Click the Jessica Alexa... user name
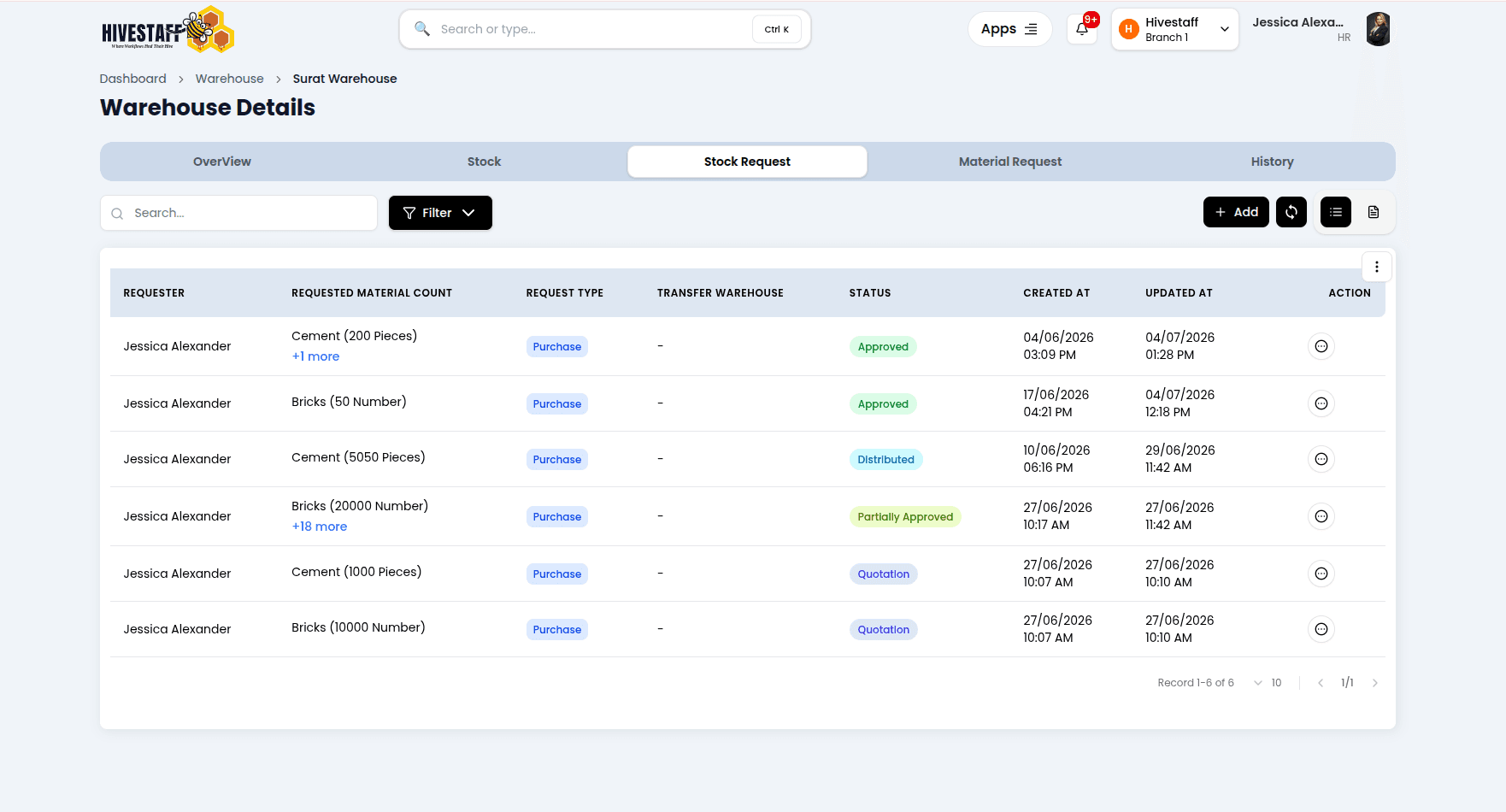Viewport: 1506px width, 812px height. point(1297,22)
